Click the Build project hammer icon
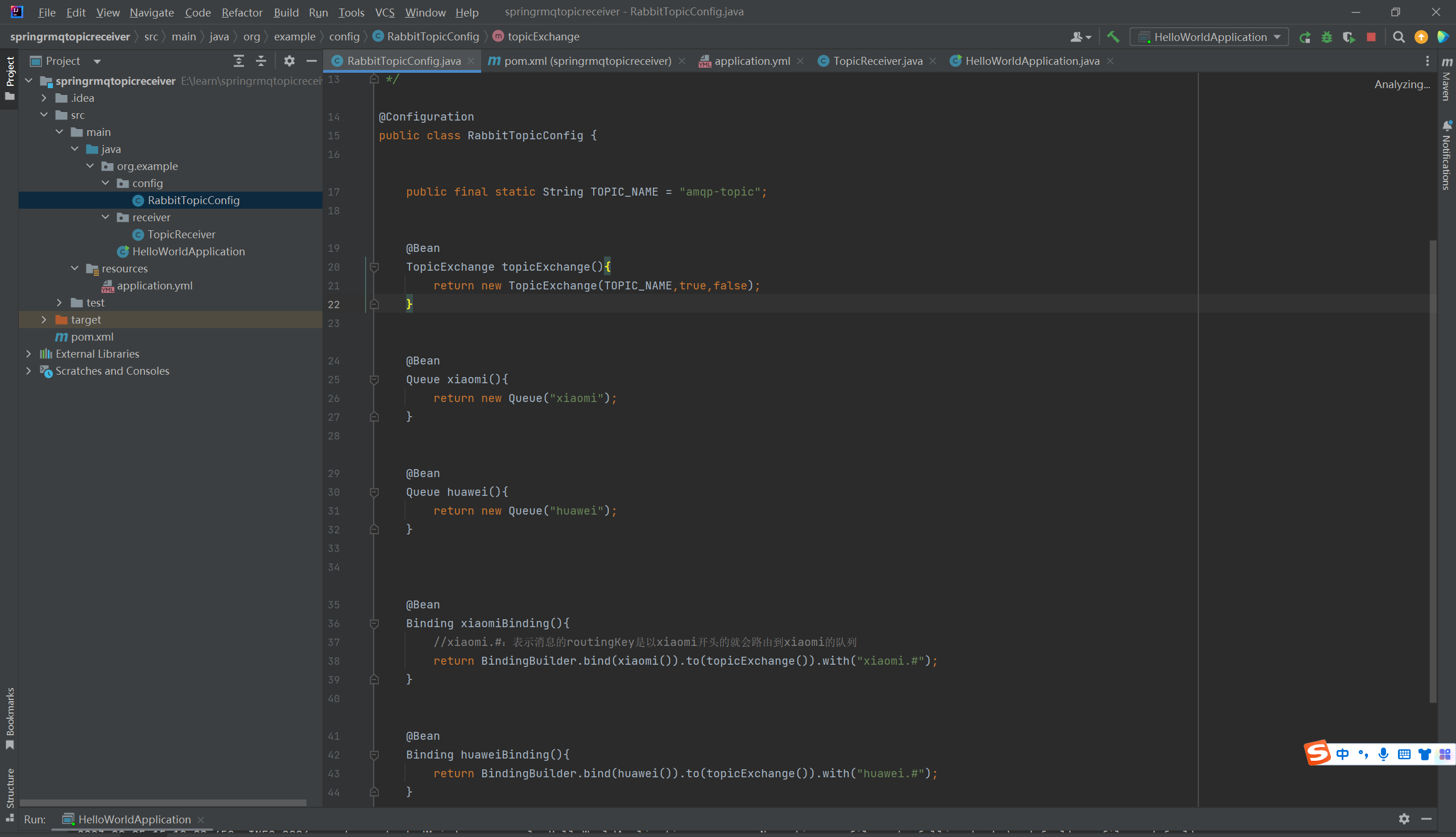1456x837 pixels. [1113, 37]
